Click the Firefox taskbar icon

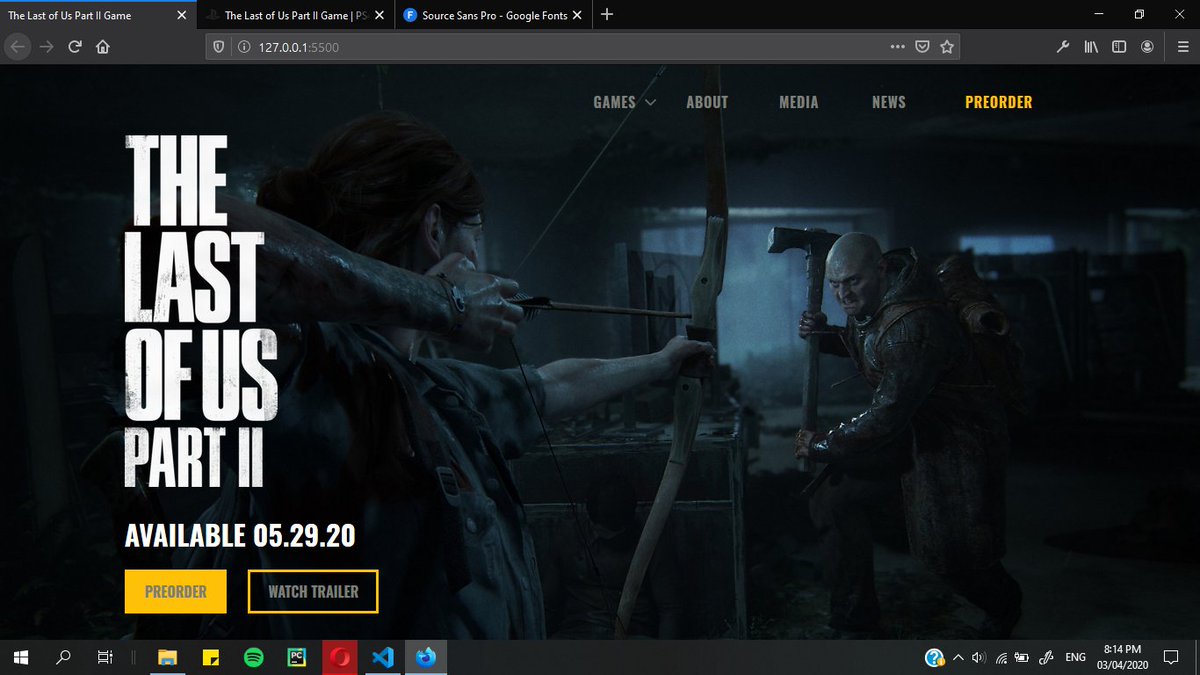(x=425, y=657)
